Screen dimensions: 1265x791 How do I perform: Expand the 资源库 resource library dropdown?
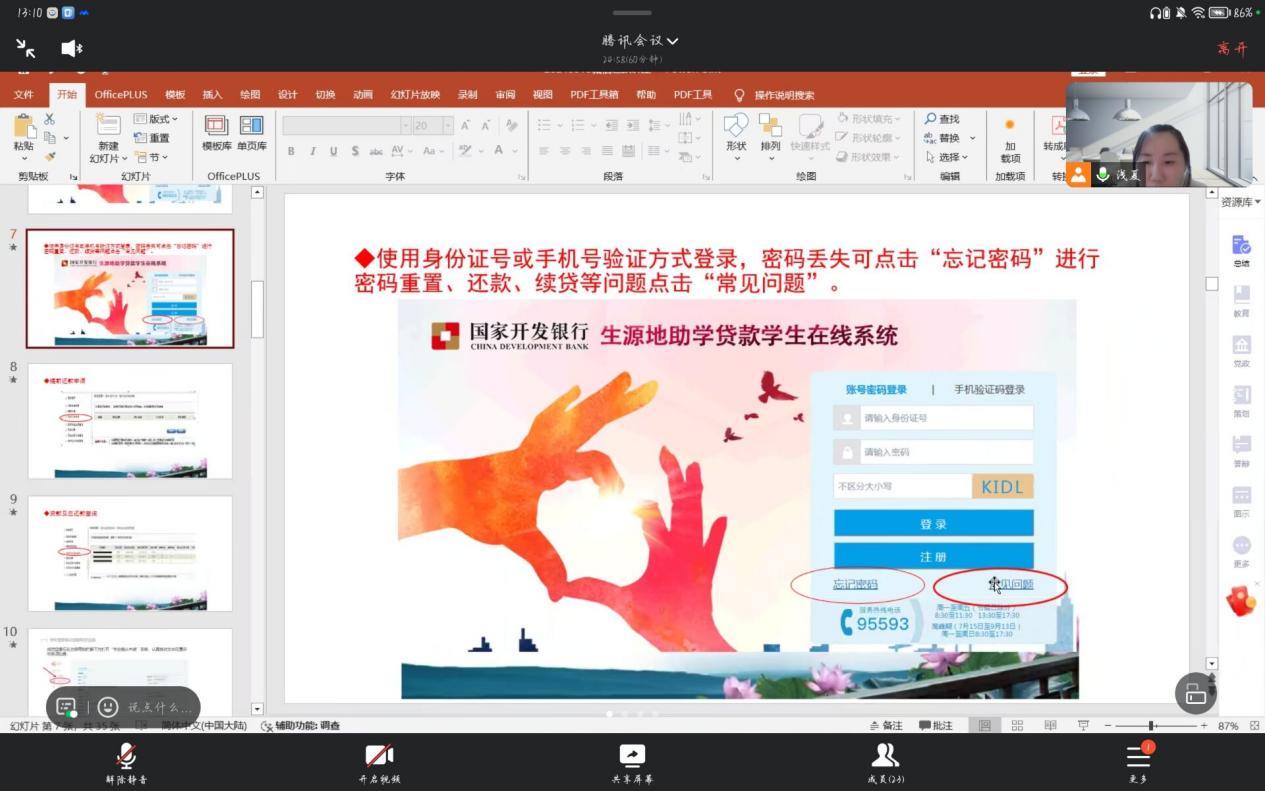tap(1240, 202)
